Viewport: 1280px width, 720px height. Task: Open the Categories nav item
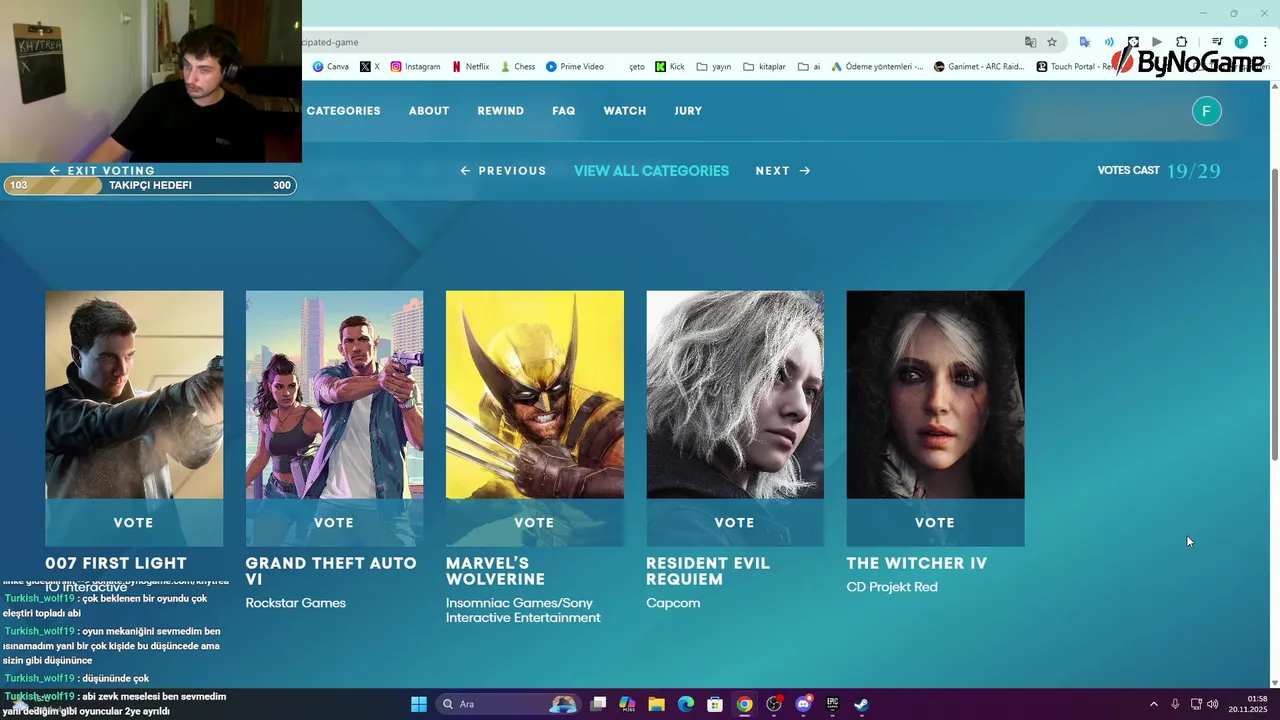(343, 111)
